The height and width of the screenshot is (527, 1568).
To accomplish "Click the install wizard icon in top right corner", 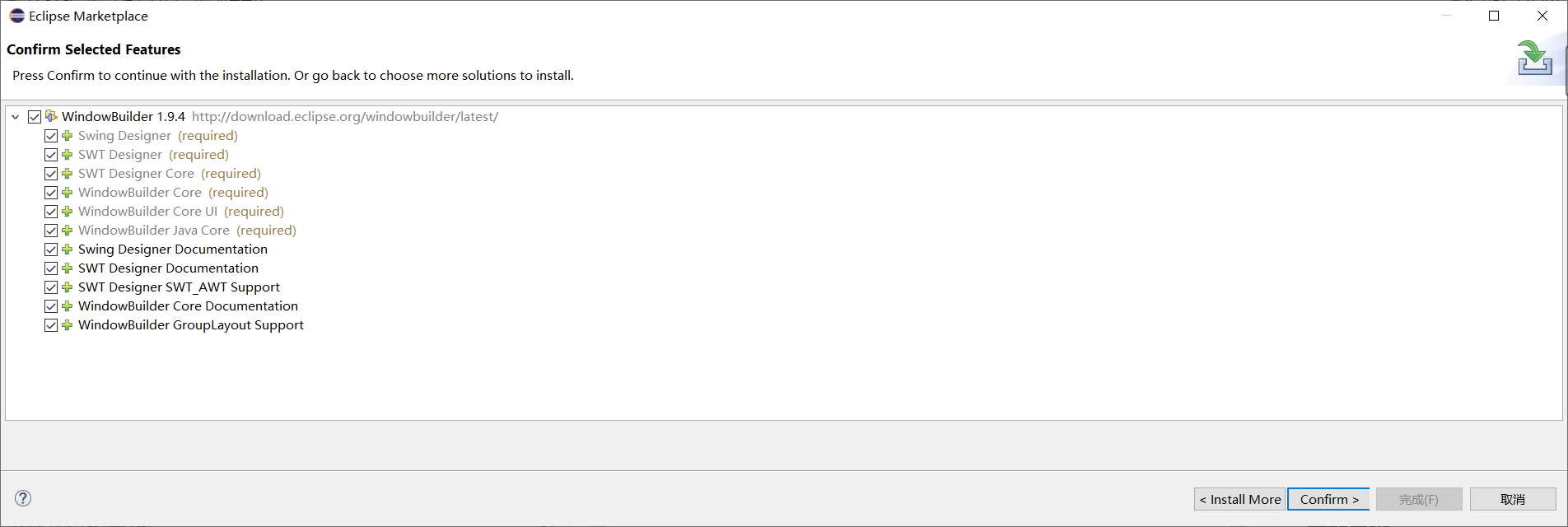I will [x=1534, y=58].
